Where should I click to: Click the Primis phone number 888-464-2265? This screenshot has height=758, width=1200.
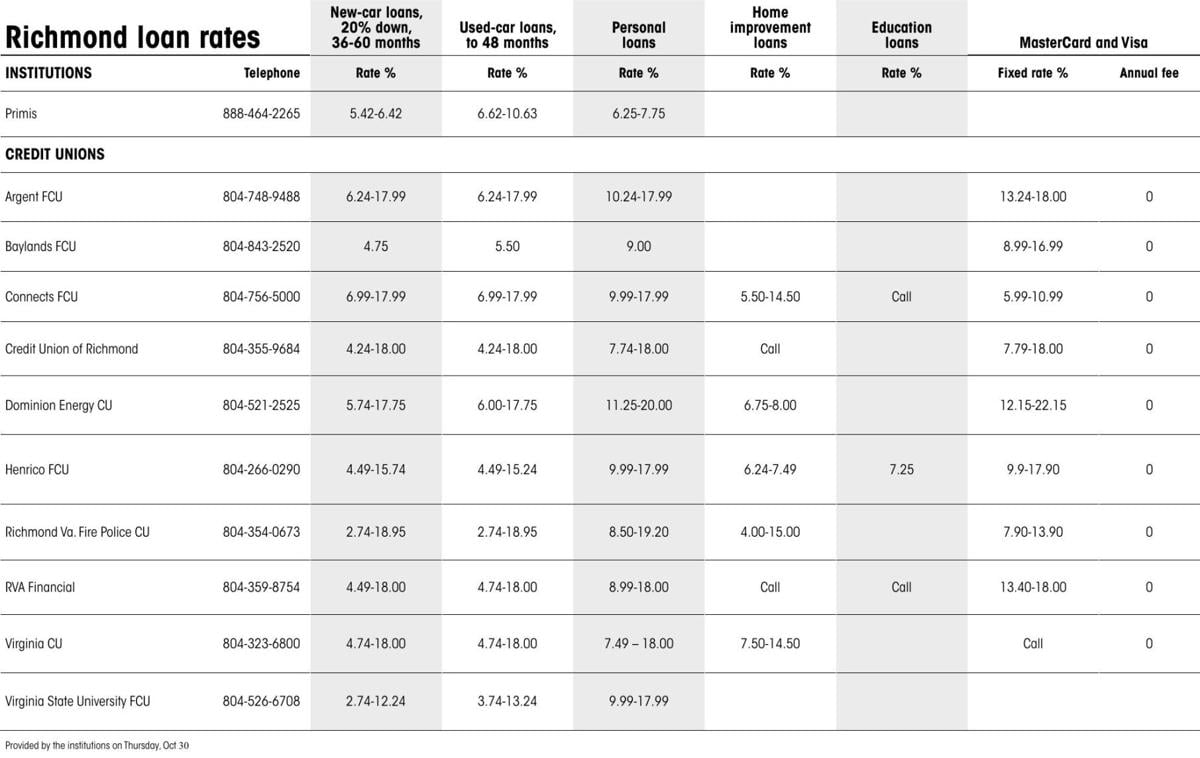261,114
